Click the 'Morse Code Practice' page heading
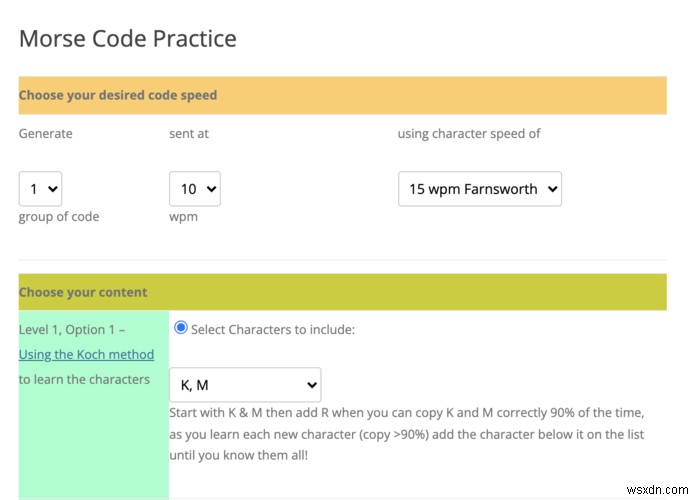700x500 pixels. (x=128, y=39)
